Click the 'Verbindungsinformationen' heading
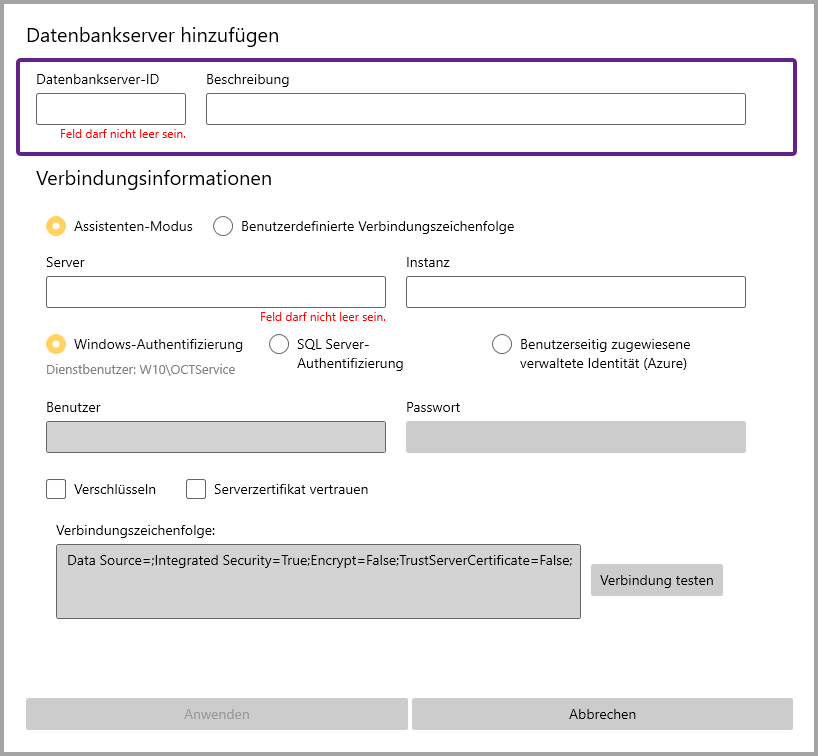This screenshot has width=818, height=756. (154, 179)
